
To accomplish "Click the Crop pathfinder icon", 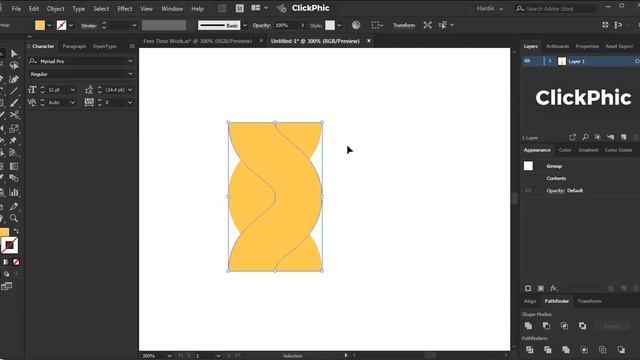I will point(584,350).
